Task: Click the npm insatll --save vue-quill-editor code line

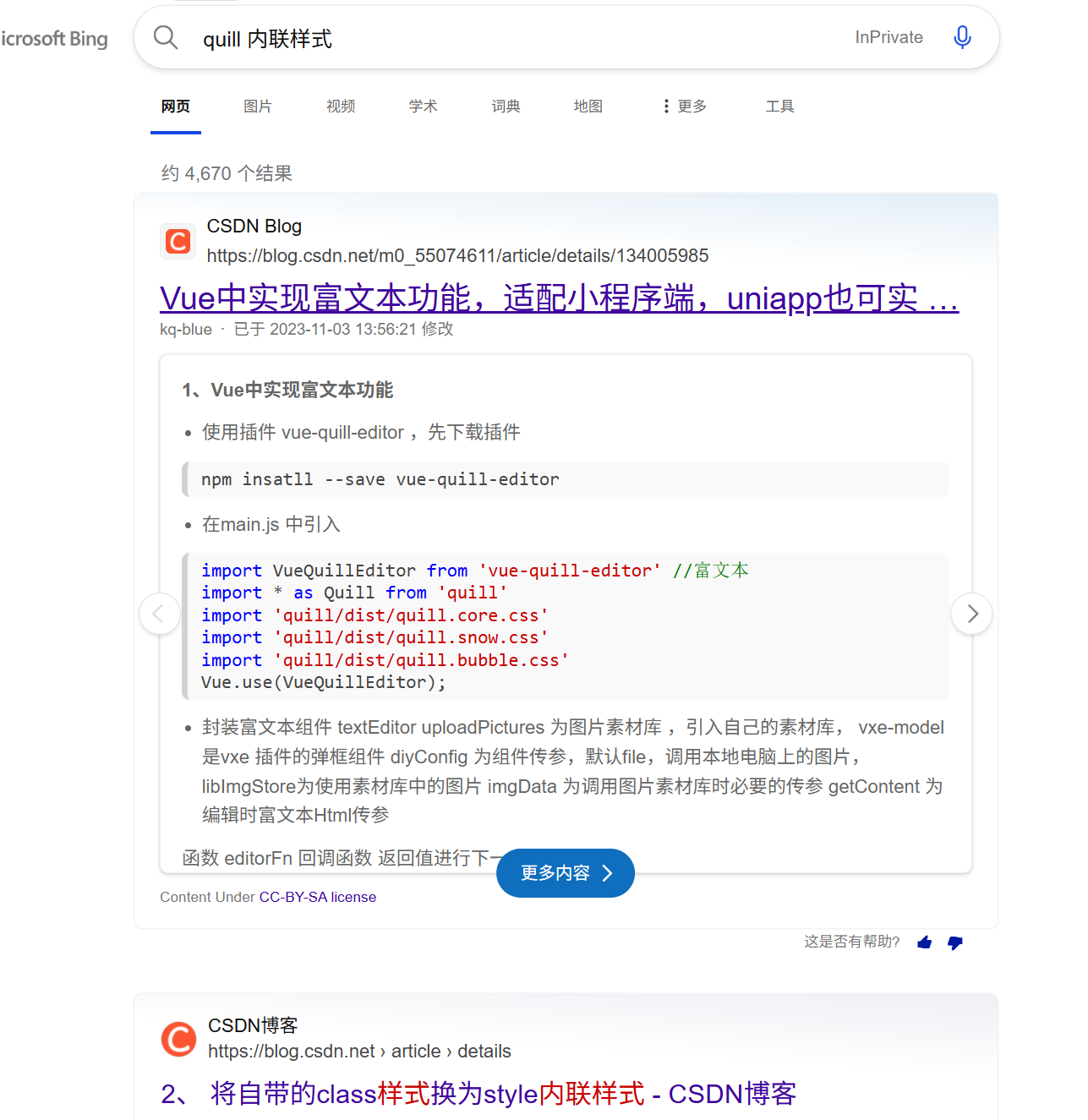Action: 380,479
